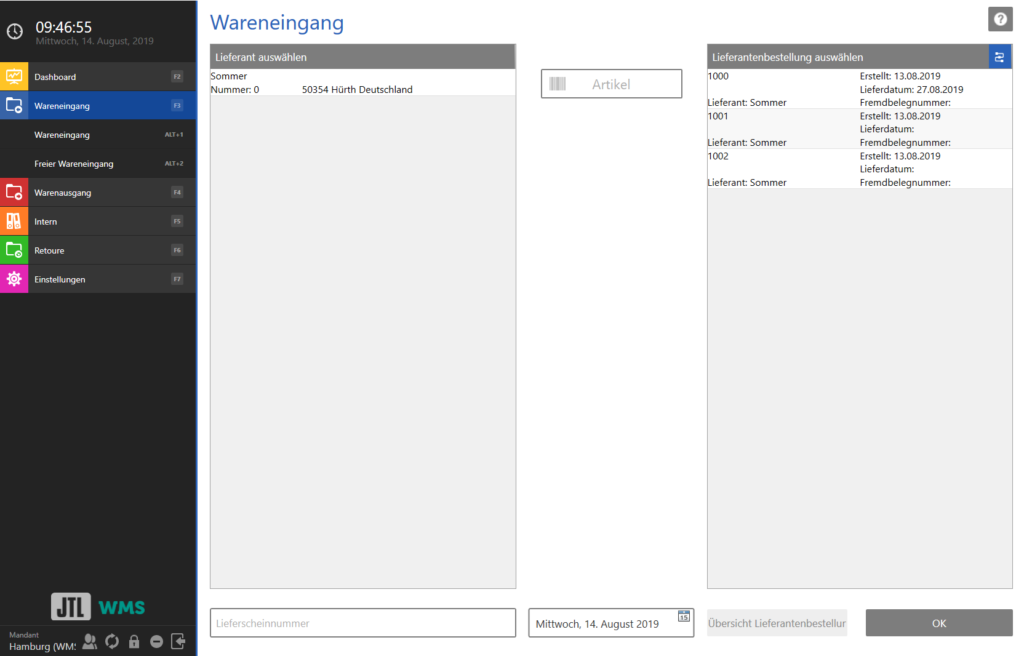Click the Lieferscheinnummer input field

[x=362, y=622]
